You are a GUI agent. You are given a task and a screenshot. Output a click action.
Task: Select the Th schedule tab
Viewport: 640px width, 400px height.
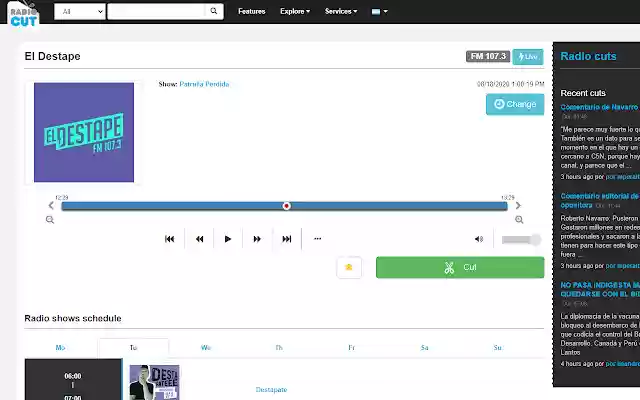[x=279, y=348]
